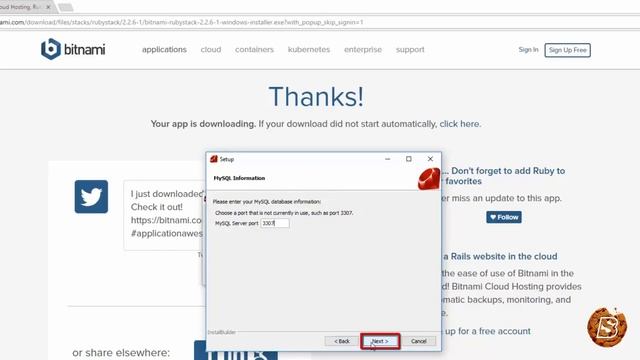This screenshot has width=640, height=360.
Task: Open the applications menu
Action: 164,49
